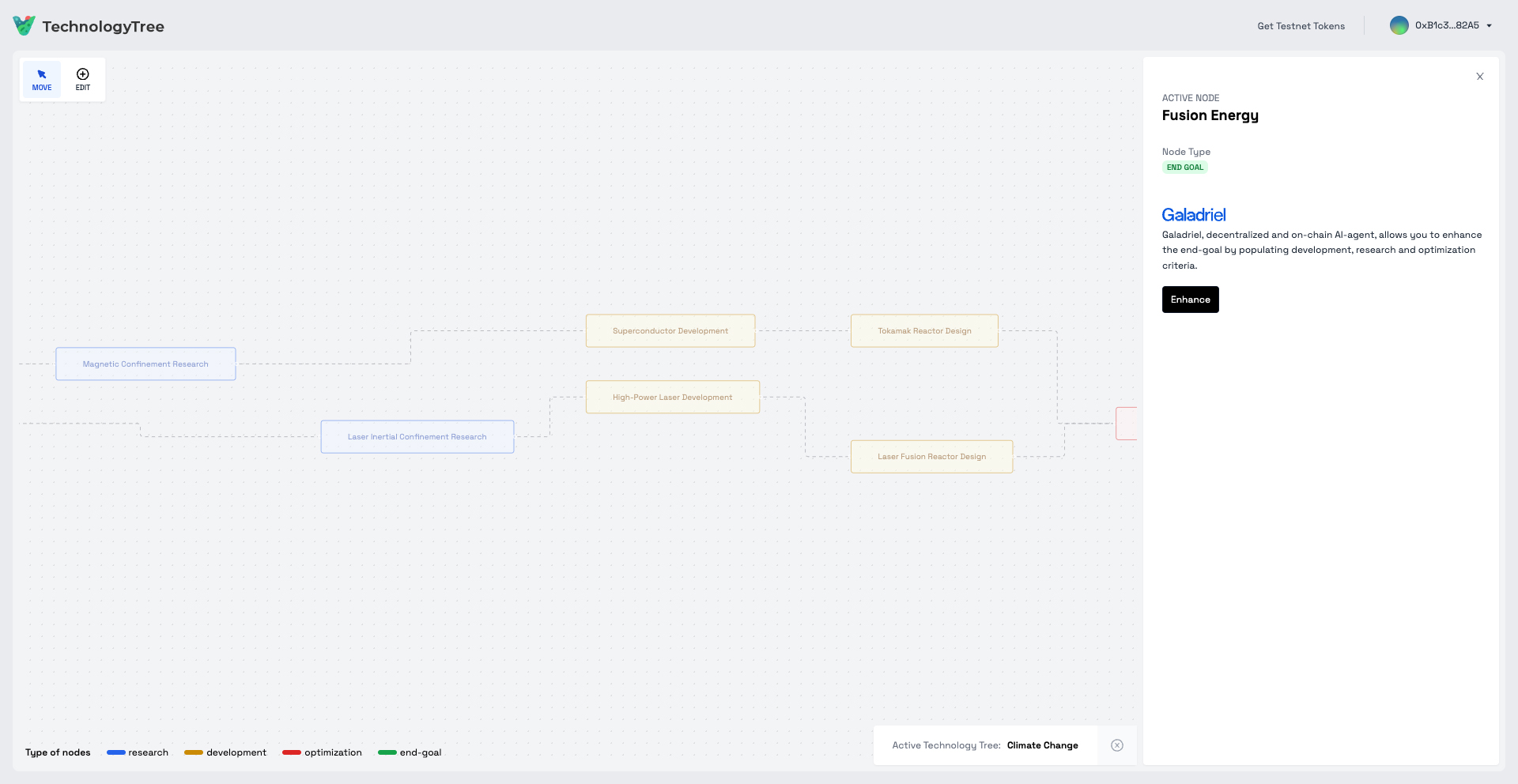Screen dimensions: 1518x784
Task: Click the Node Type label
Action: pos(1186,152)
